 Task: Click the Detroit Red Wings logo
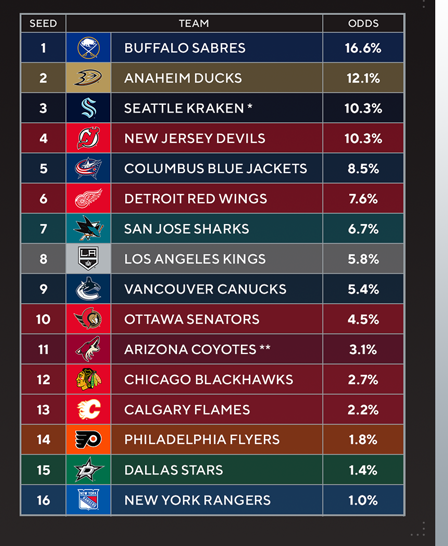point(88,198)
